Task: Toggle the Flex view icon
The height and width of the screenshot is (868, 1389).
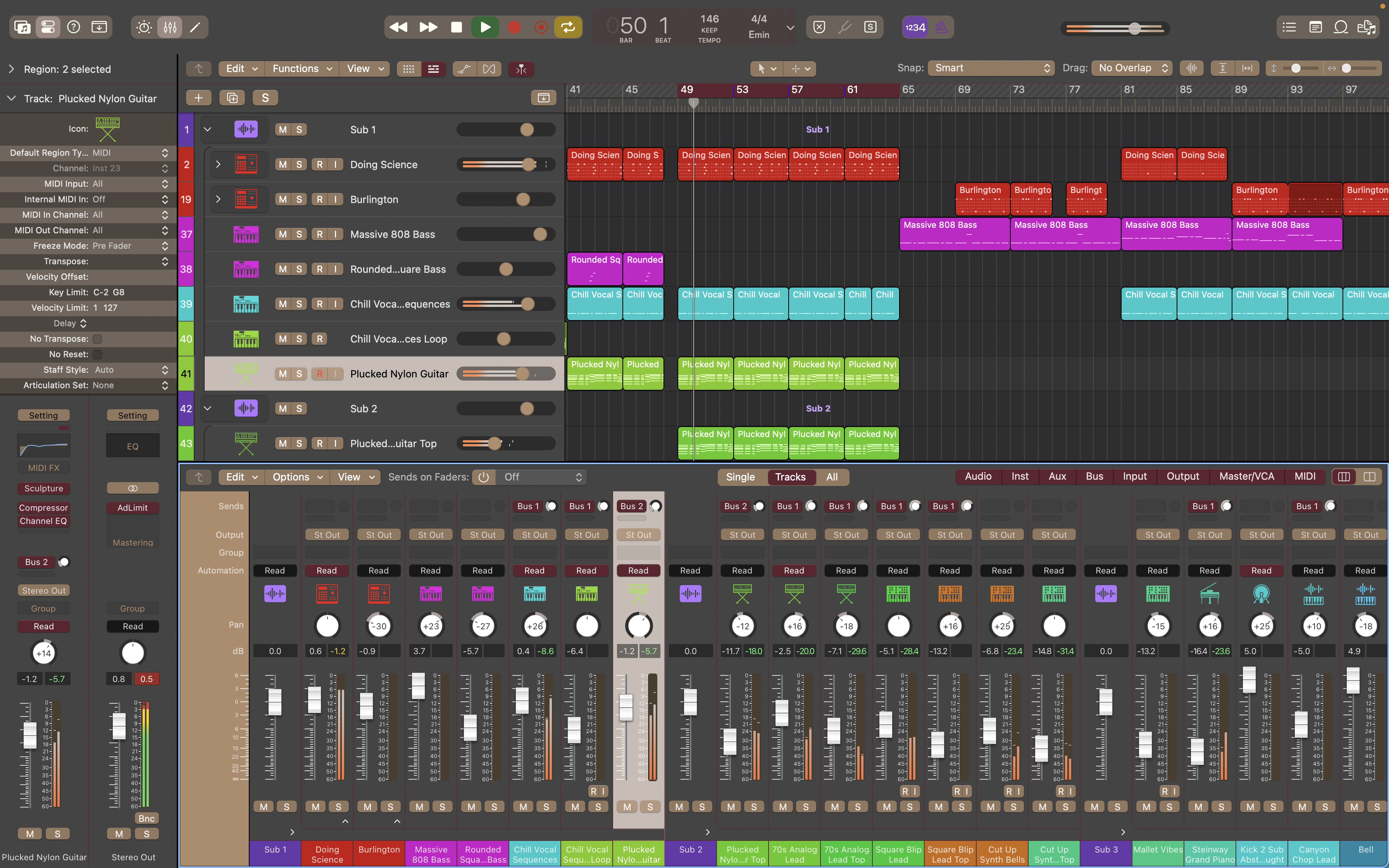Action: click(489, 69)
